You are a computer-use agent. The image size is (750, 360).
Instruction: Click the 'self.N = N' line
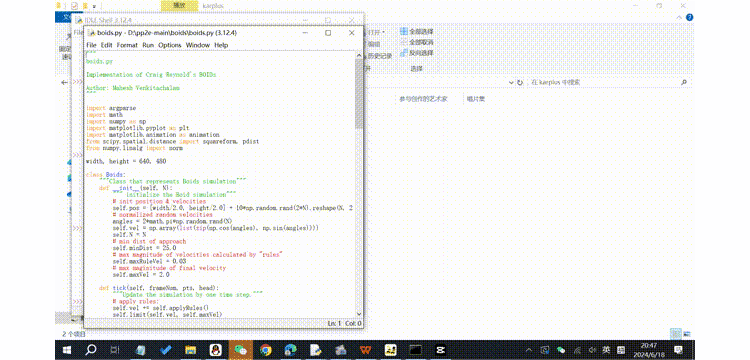pos(129,235)
